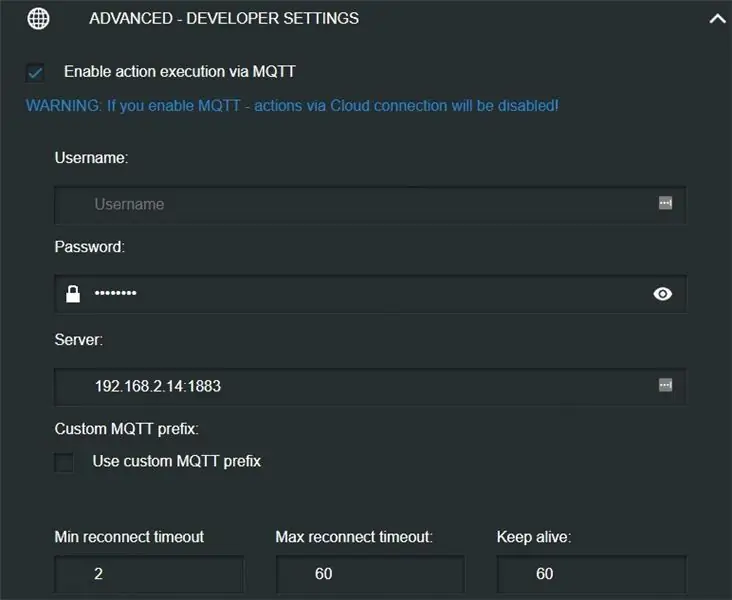Screen dimensions: 732x600
Task: Enable the Use custom MQTT prefix checkbox
Action: [x=64, y=462]
